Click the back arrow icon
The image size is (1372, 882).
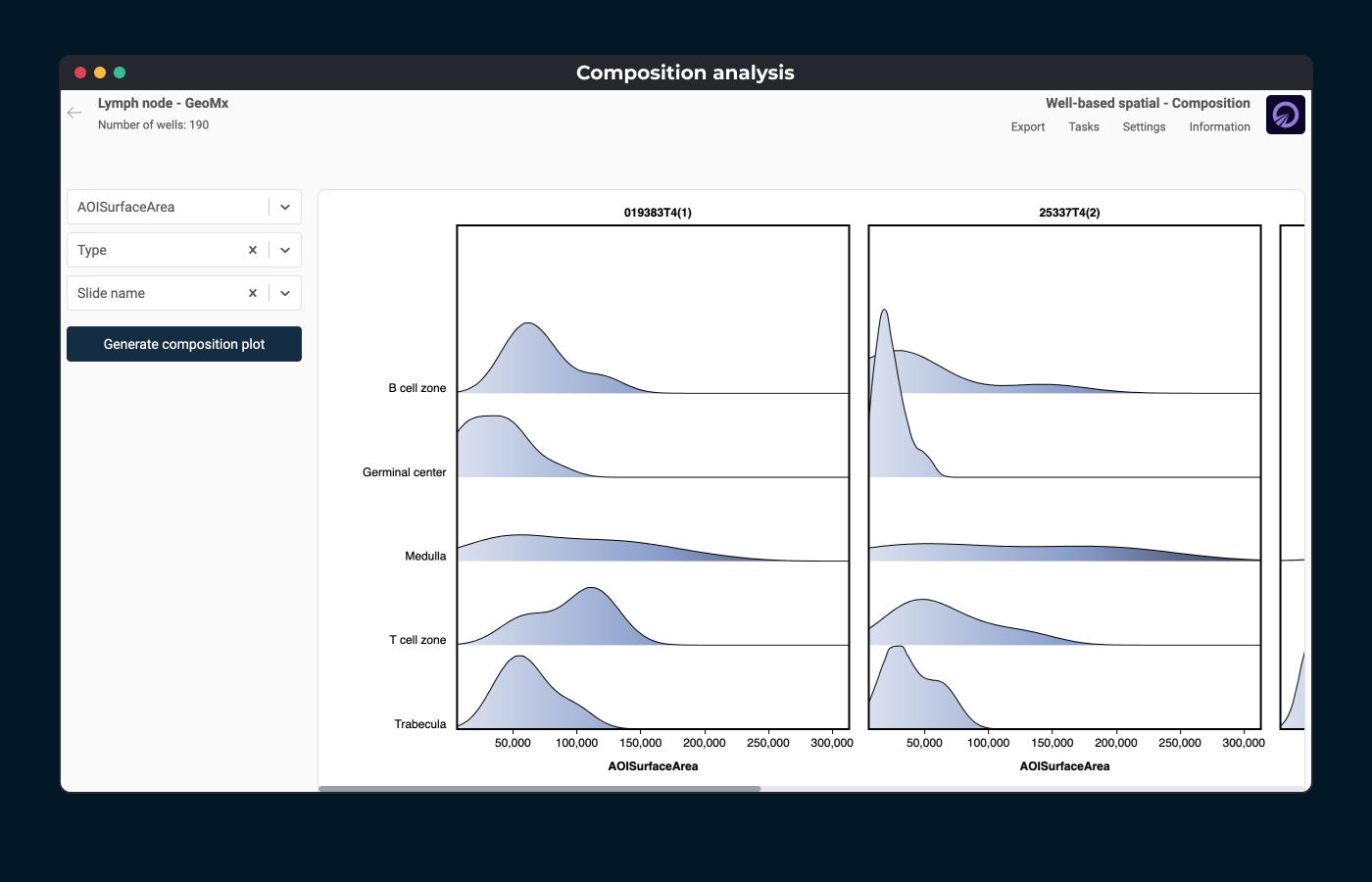point(74,113)
